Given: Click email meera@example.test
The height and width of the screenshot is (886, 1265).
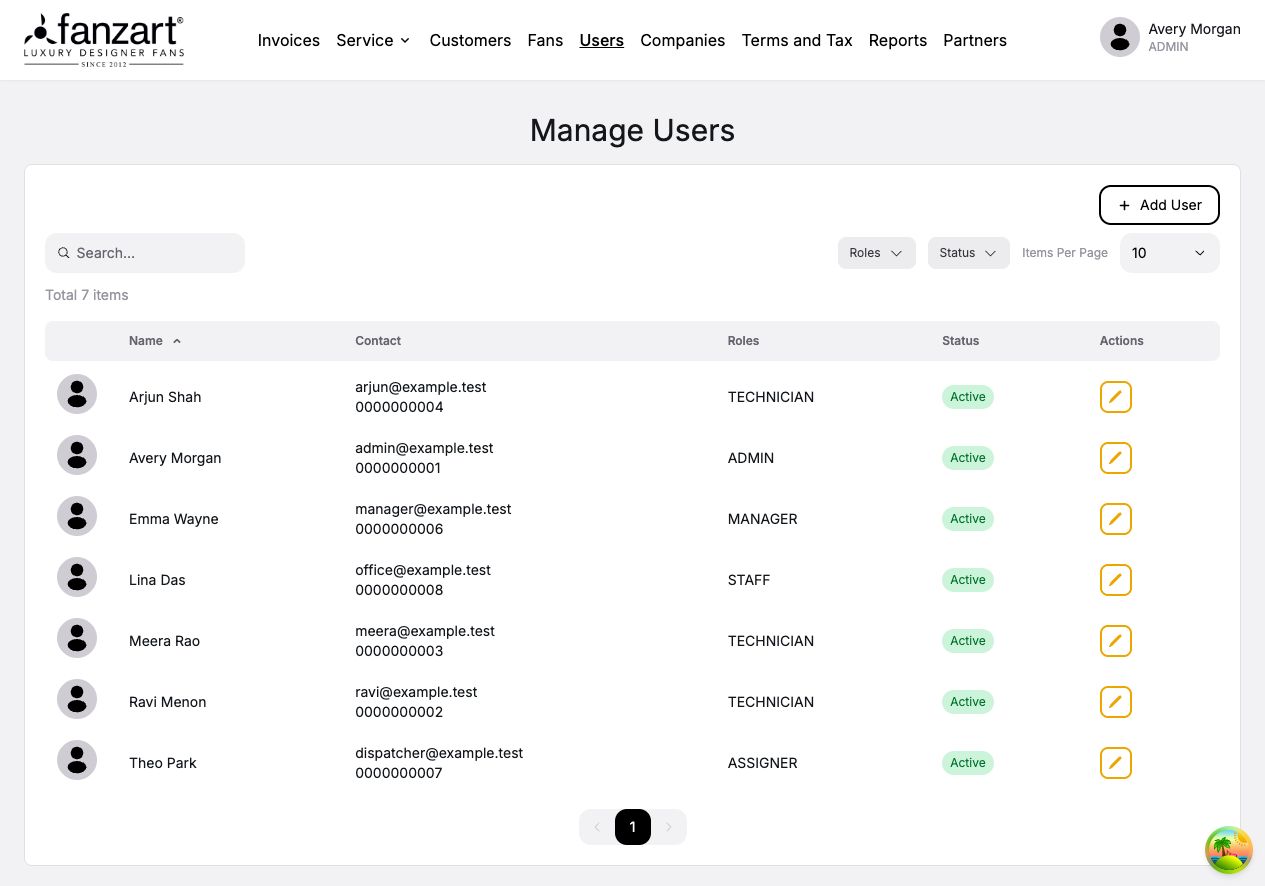Looking at the screenshot, I should click(x=425, y=631).
